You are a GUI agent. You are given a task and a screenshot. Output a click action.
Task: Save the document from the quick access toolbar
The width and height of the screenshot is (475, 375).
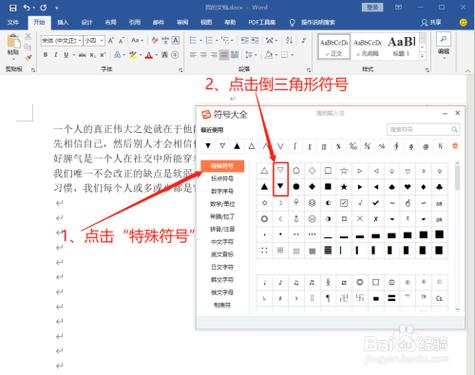tap(13, 8)
